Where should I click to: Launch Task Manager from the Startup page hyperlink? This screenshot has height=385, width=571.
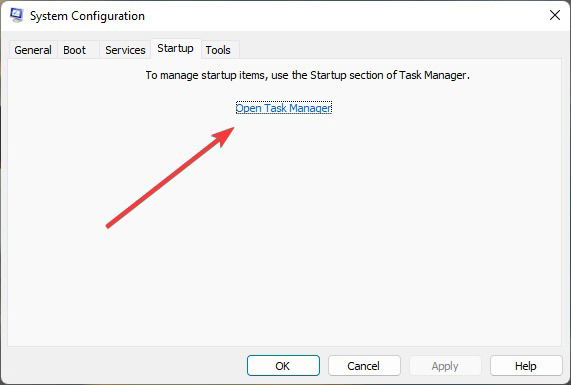284,108
